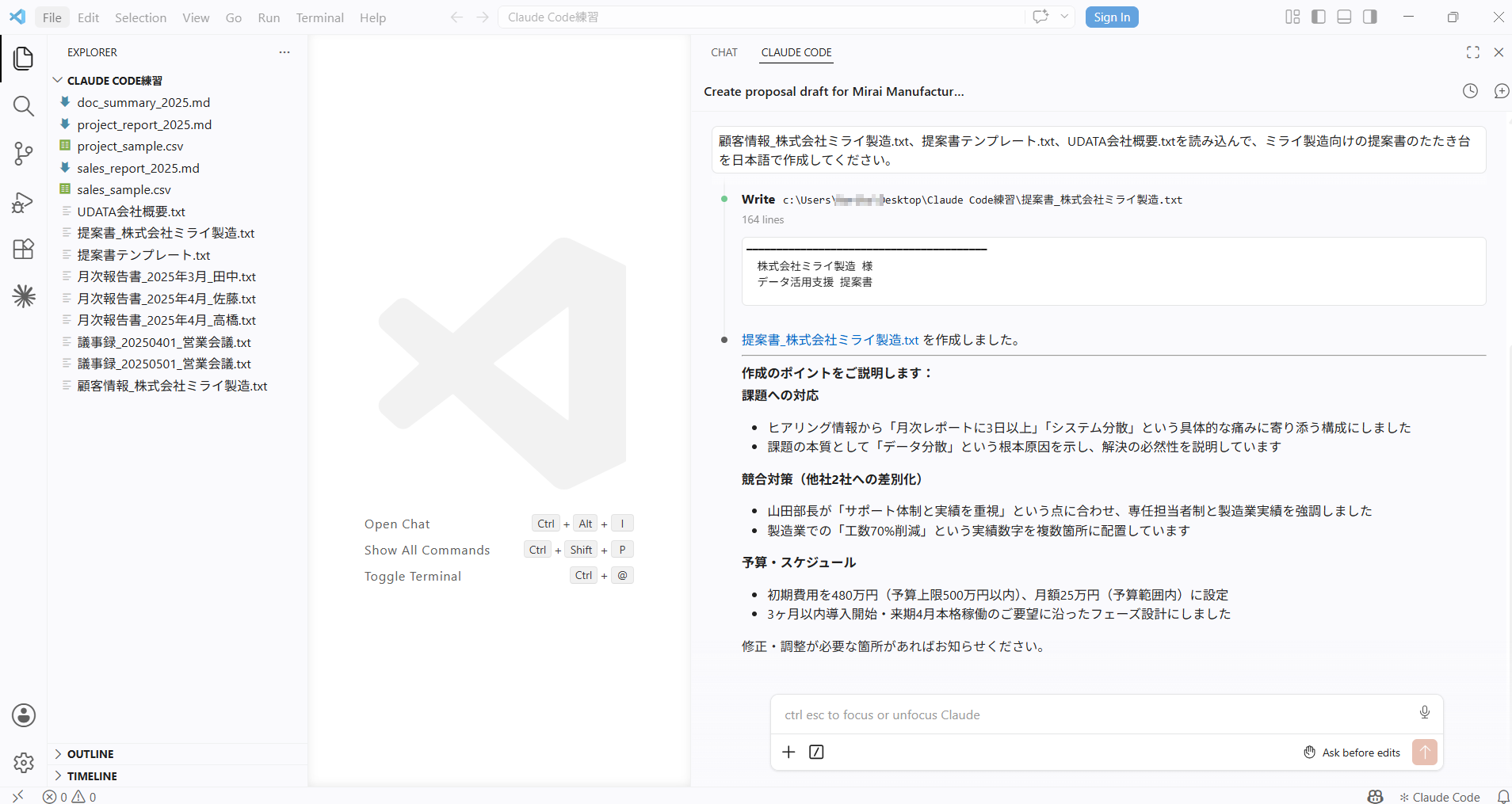Close the Claude Code side panel

coord(1499,52)
